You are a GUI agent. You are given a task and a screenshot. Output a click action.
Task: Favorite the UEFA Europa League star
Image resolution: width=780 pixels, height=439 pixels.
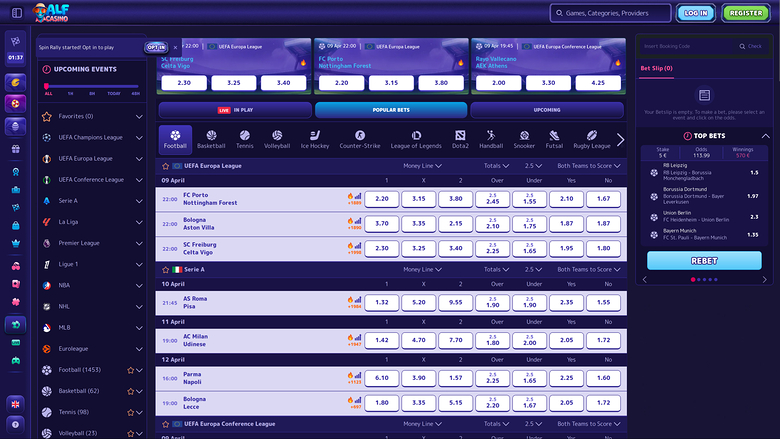tap(166, 166)
